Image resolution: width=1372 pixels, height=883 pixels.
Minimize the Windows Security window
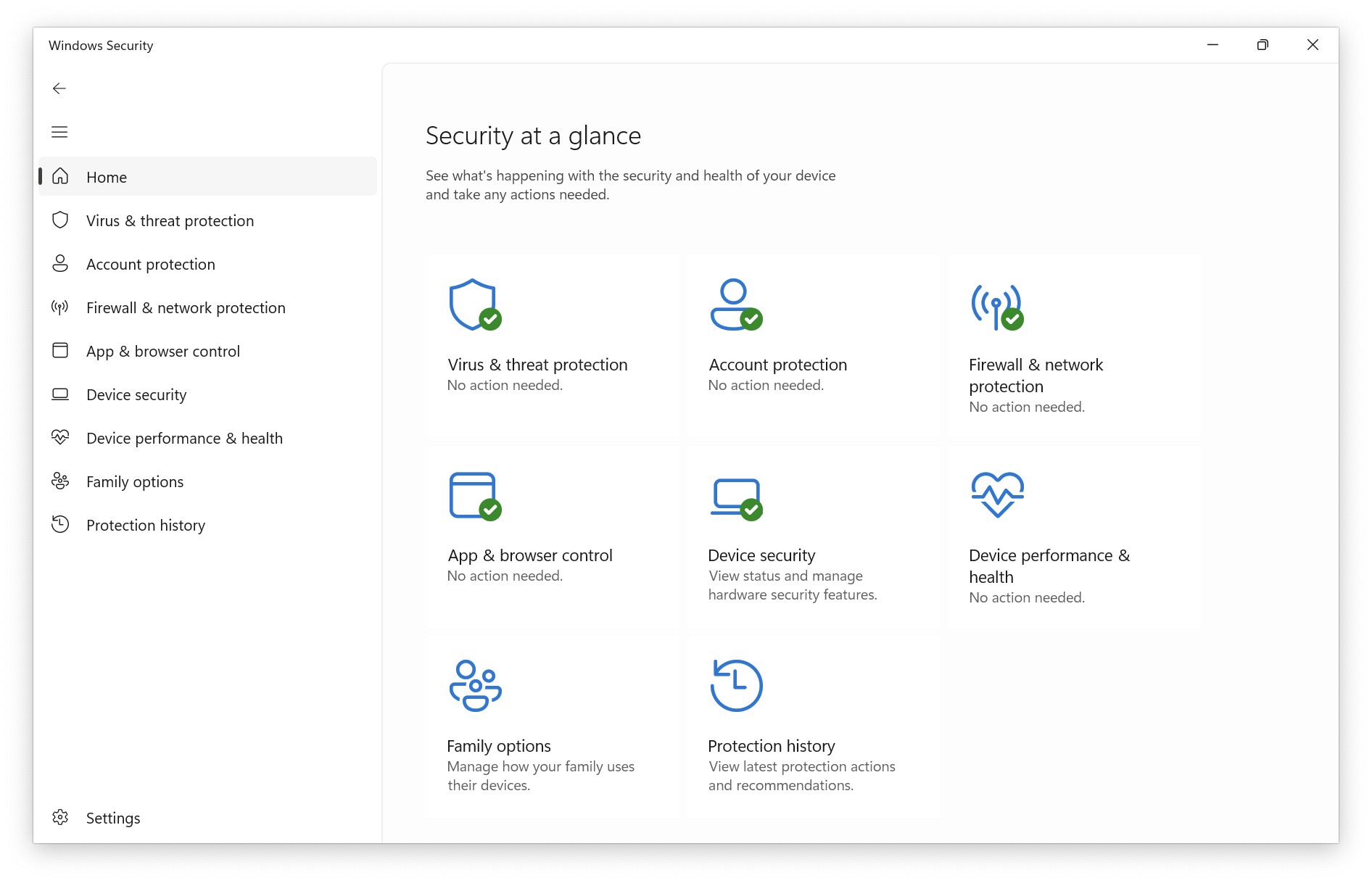point(1212,45)
